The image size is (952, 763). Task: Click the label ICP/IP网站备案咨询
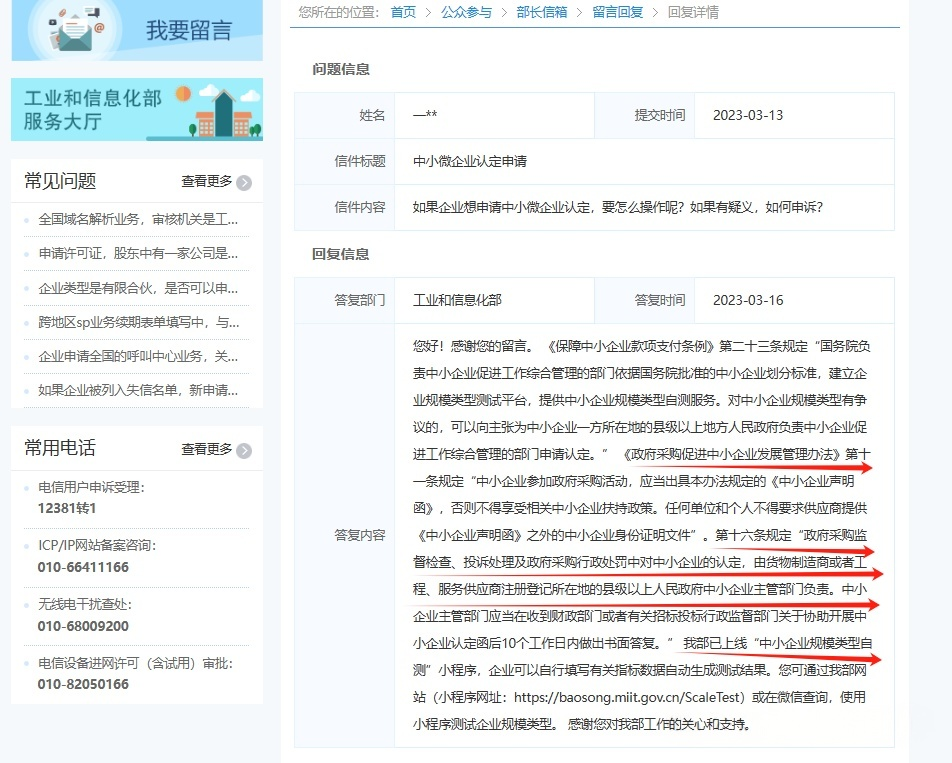[x=97, y=545]
